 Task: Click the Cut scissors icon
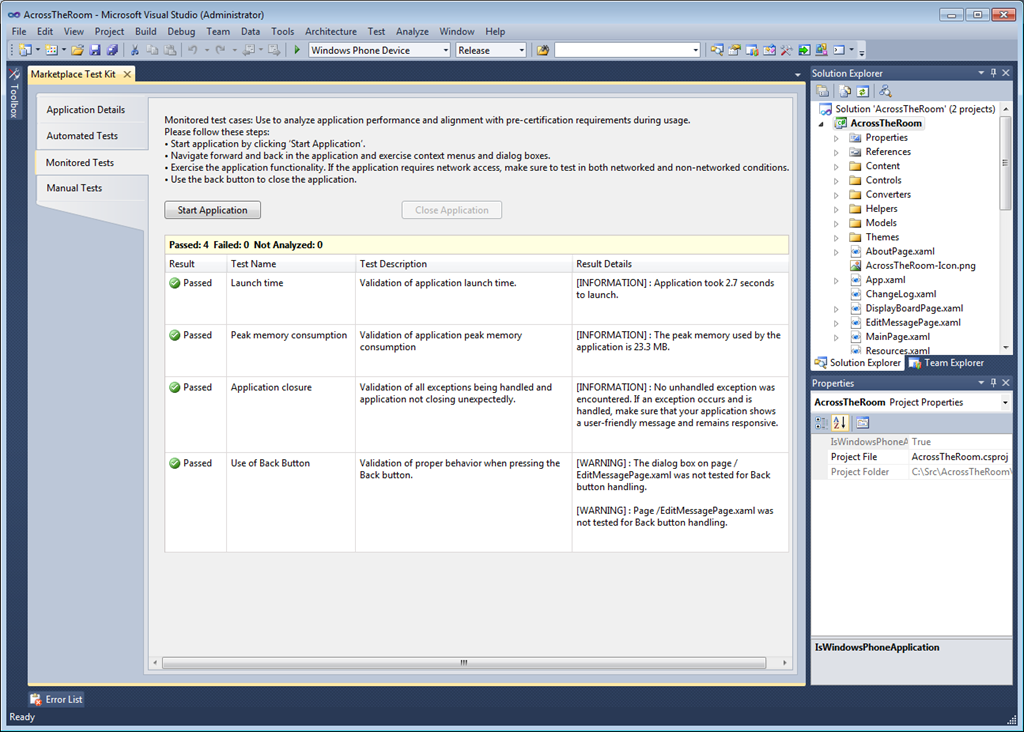click(135, 50)
